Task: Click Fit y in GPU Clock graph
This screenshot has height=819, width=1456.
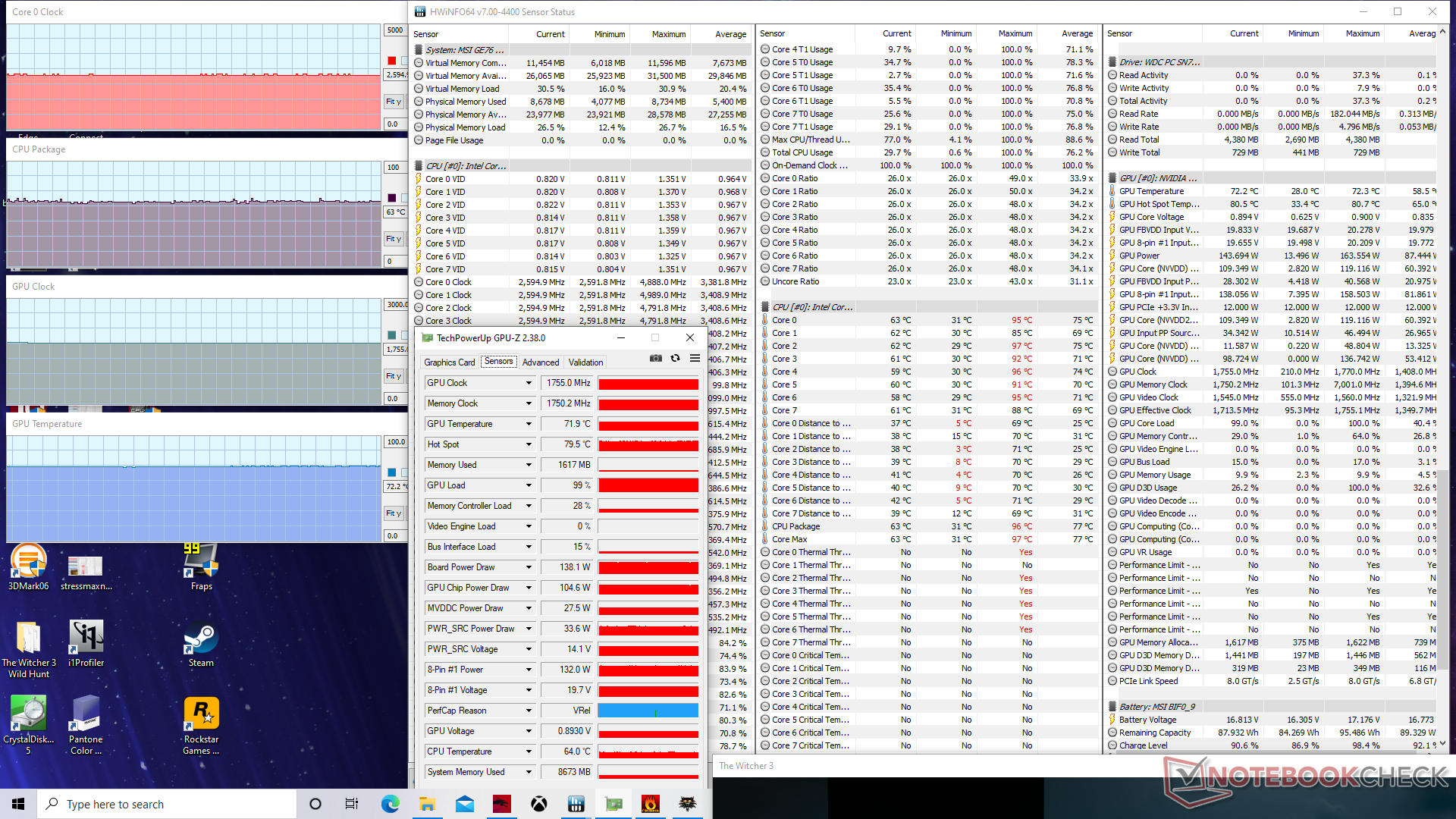Action: (x=394, y=376)
